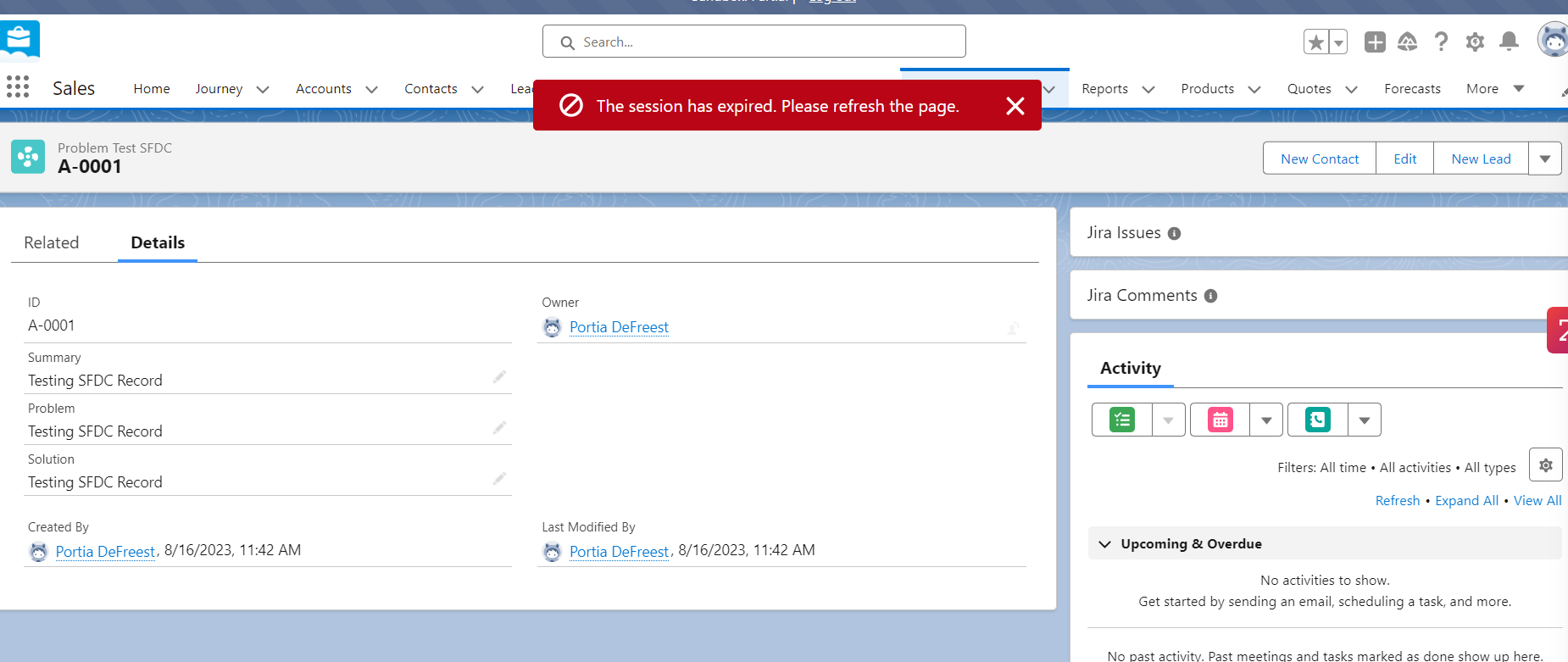Image resolution: width=1568 pixels, height=662 pixels.
Task: Click the New Lead button
Action: [1481, 159]
